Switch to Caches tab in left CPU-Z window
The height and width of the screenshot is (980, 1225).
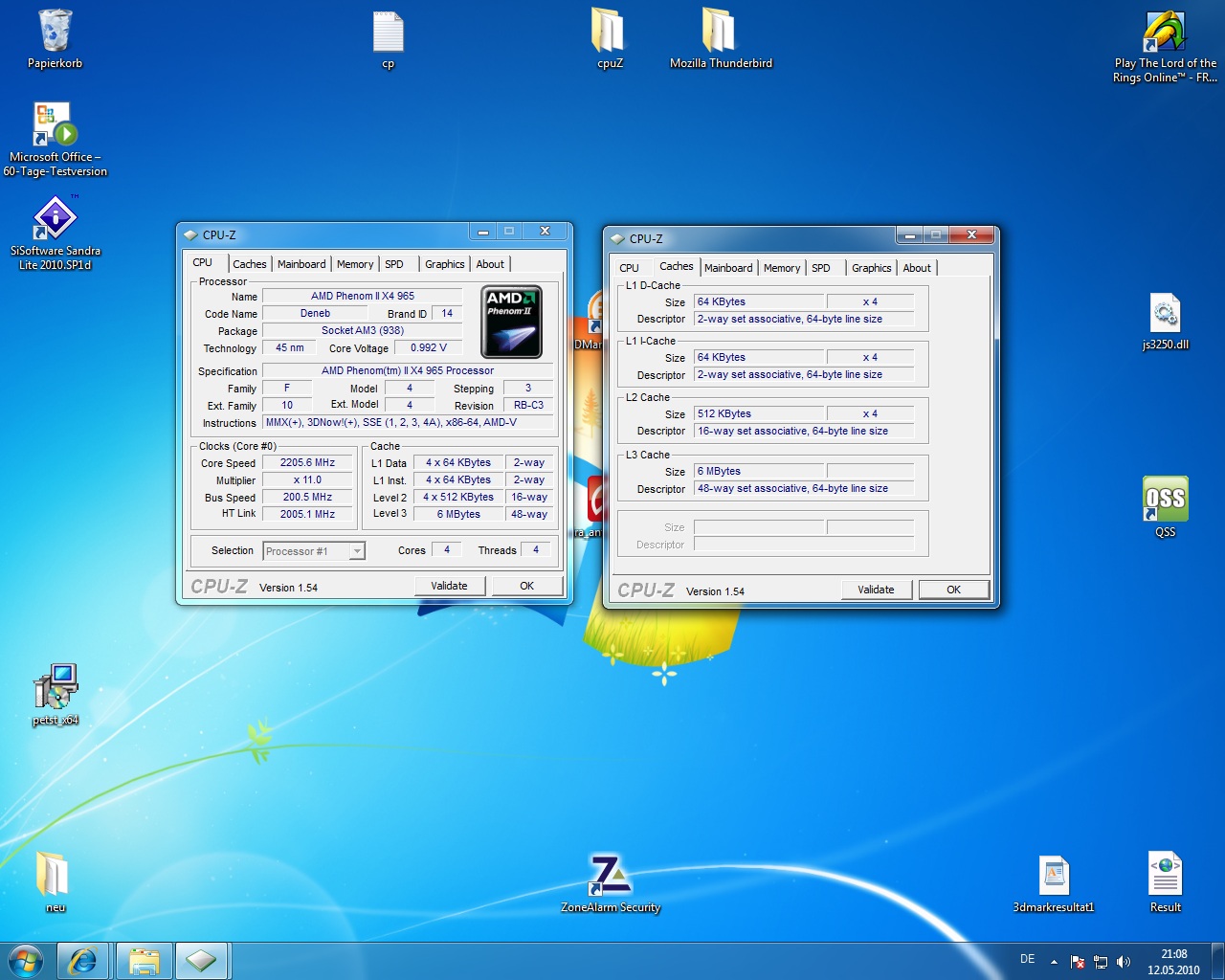249,264
